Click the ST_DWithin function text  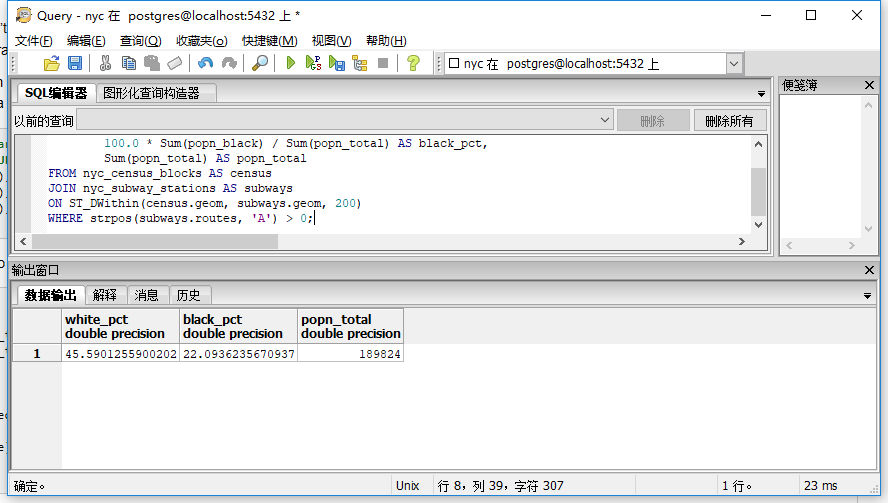point(104,203)
